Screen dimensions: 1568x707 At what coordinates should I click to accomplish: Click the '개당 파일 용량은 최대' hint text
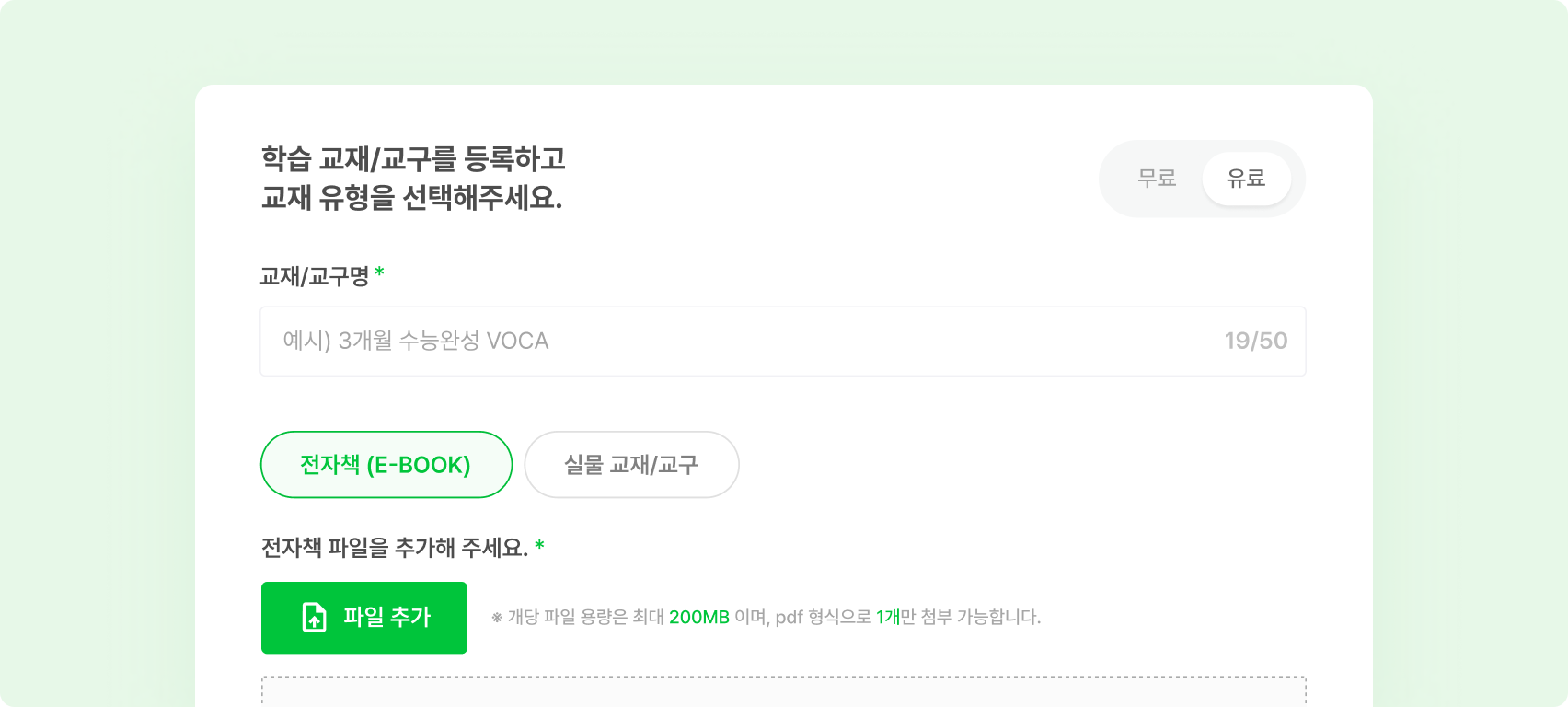[x=586, y=617]
